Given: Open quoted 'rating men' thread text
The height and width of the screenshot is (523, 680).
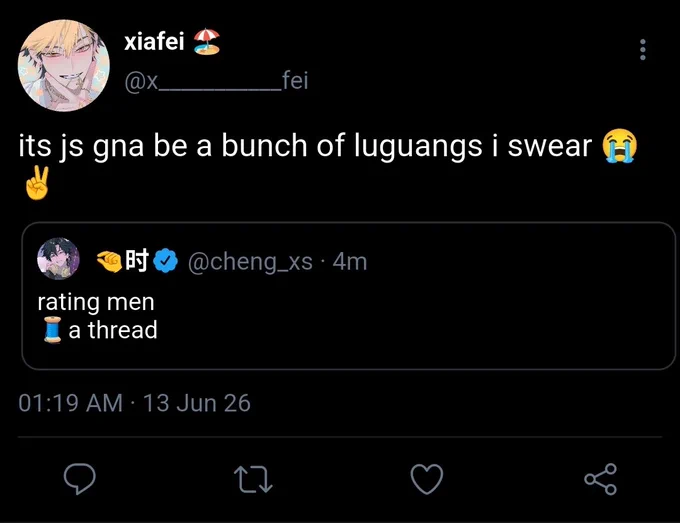Looking at the screenshot, I should click(97, 316).
